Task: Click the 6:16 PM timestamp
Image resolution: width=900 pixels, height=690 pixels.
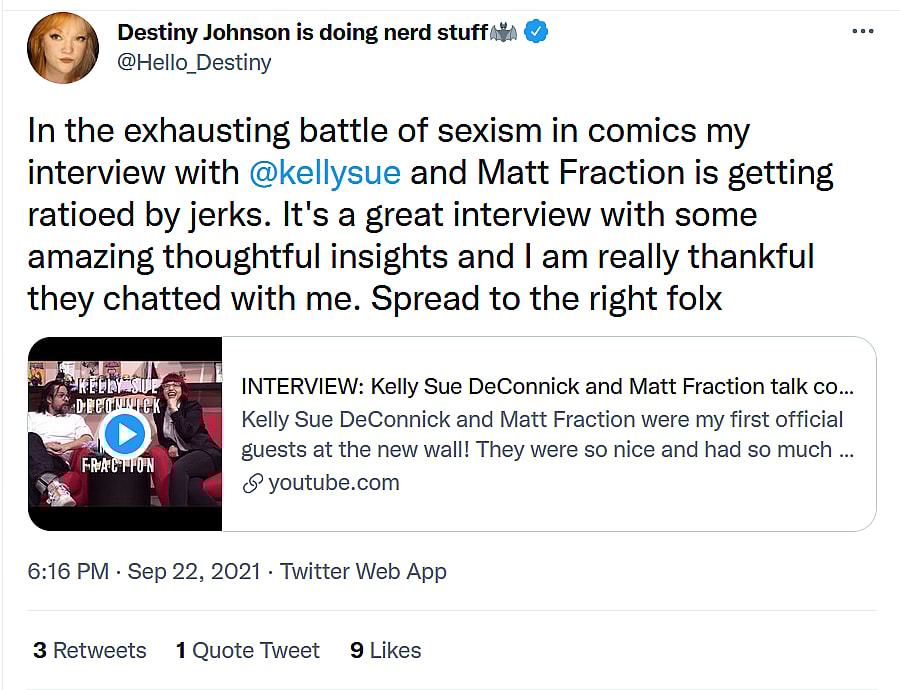Action: [68, 572]
